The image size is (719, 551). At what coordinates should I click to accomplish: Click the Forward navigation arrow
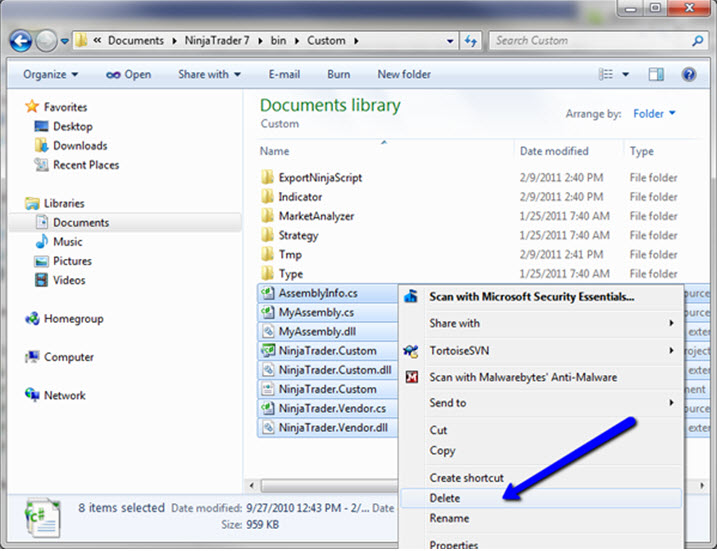[46, 41]
